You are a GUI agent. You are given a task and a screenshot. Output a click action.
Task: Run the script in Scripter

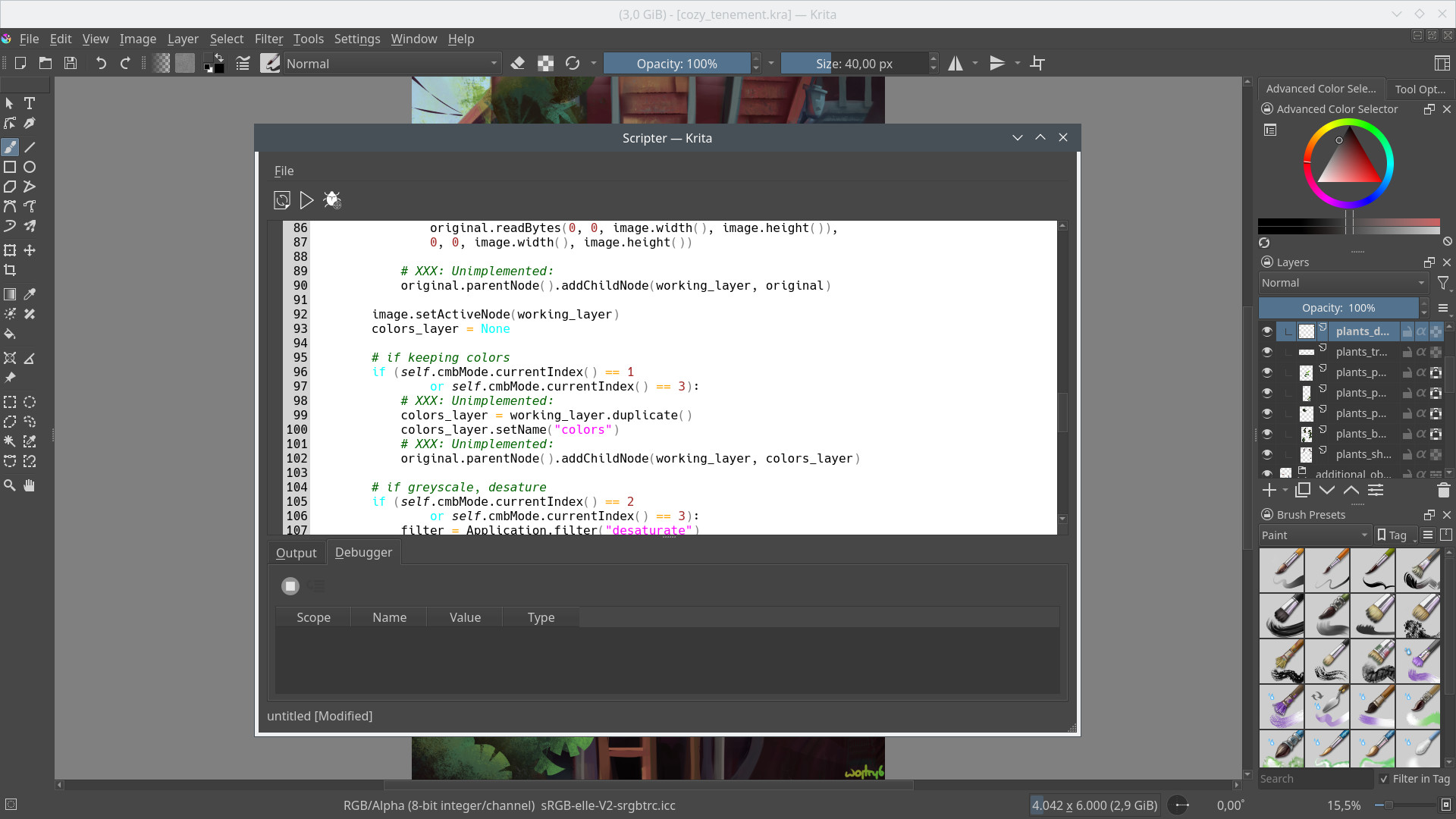coord(306,200)
